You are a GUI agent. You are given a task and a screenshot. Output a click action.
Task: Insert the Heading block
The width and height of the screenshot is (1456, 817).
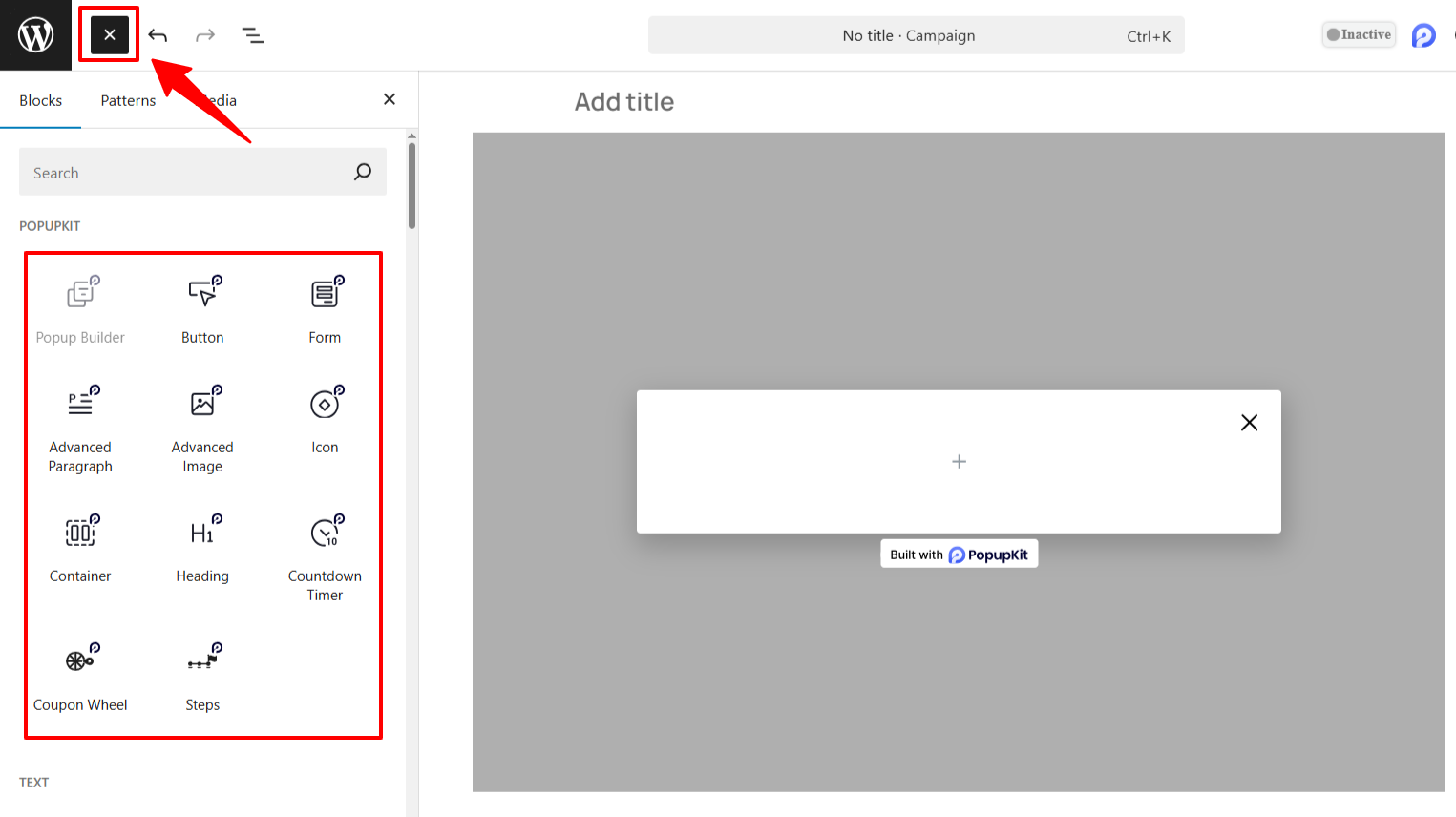(202, 549)
